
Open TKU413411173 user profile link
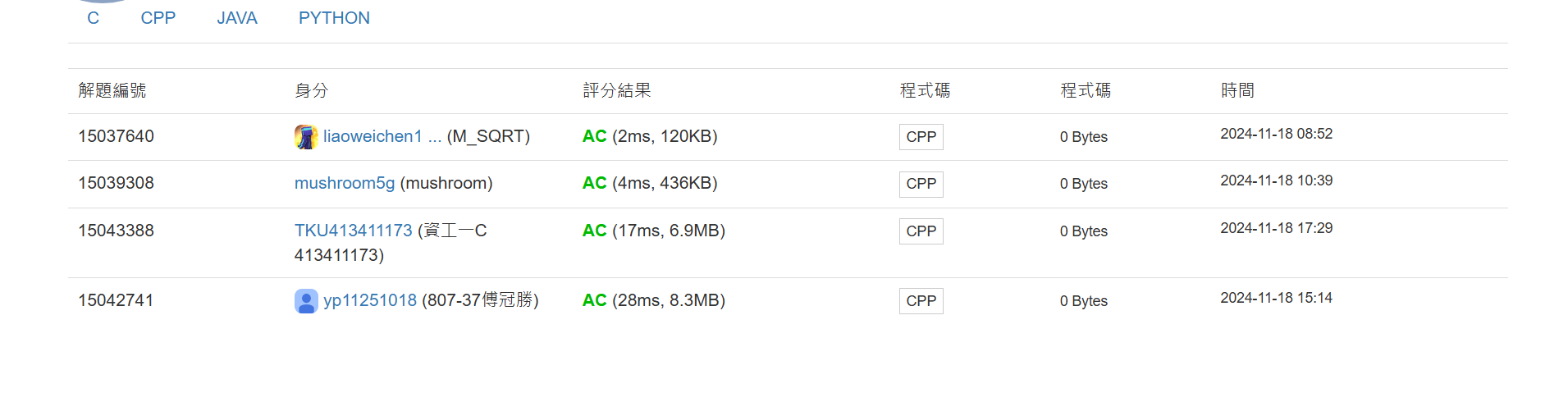click(353, 231)
